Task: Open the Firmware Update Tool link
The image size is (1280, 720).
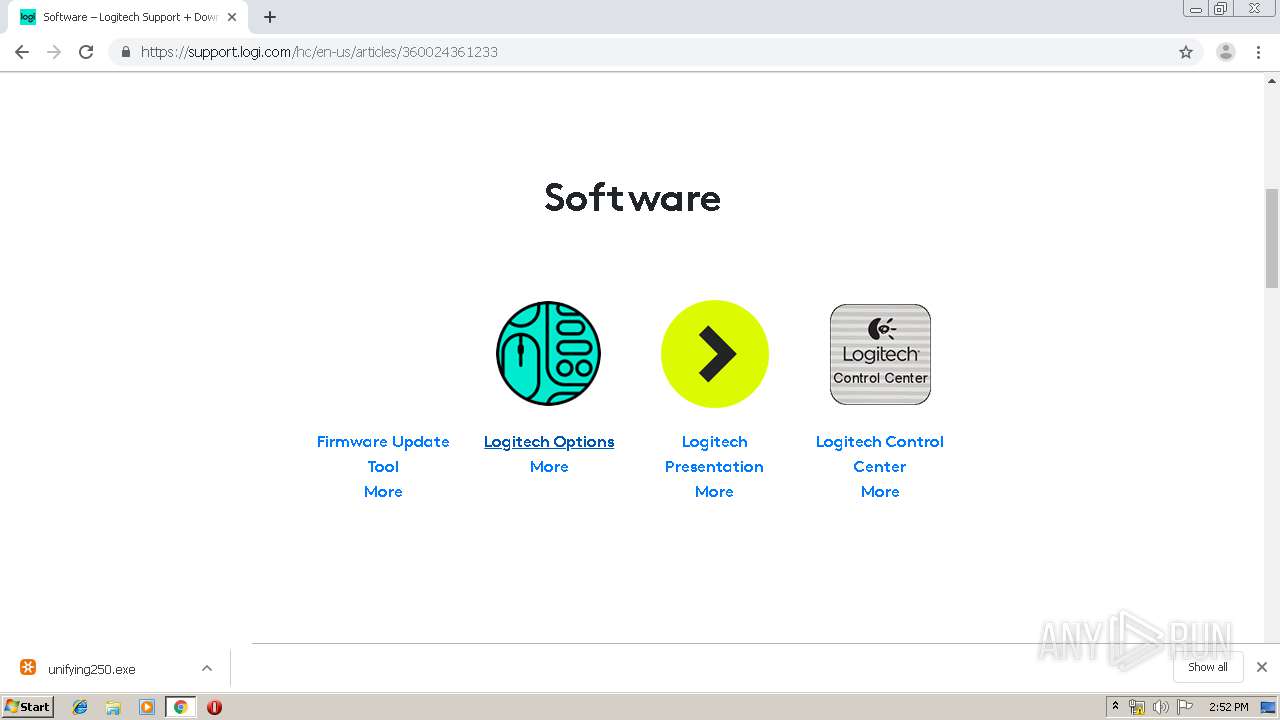Action: 383,454
